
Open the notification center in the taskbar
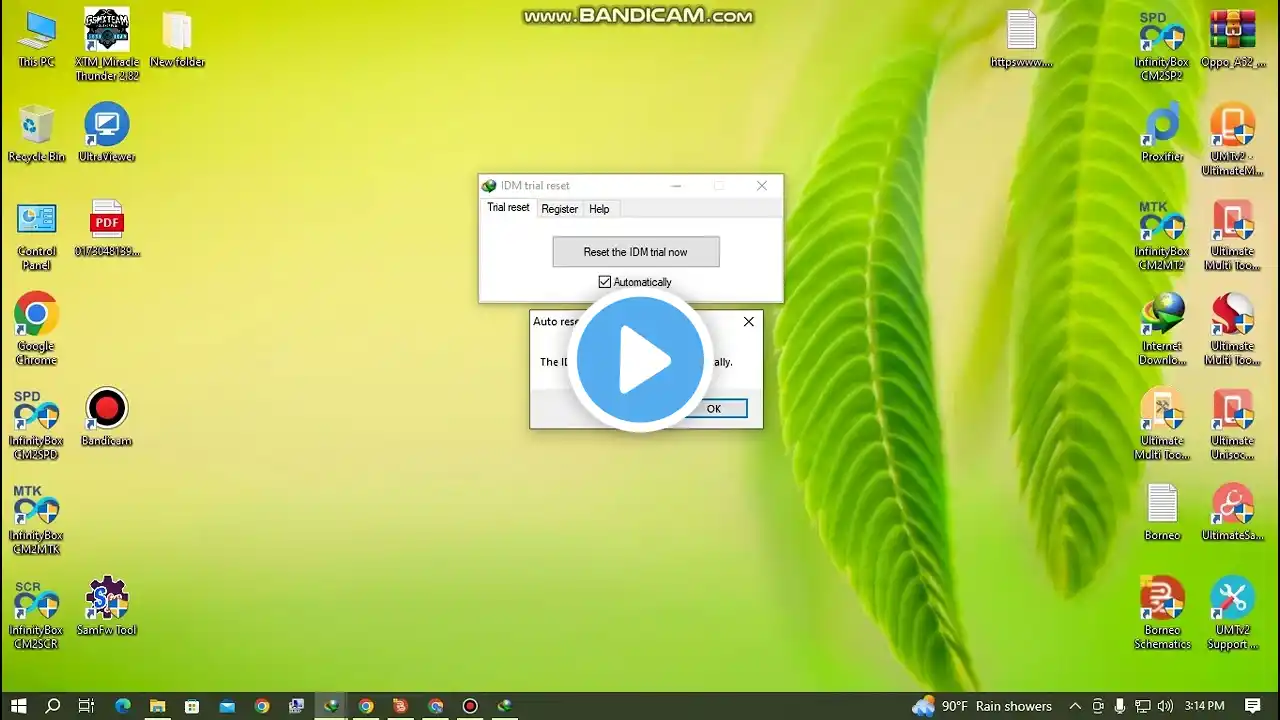[1253, 706]
